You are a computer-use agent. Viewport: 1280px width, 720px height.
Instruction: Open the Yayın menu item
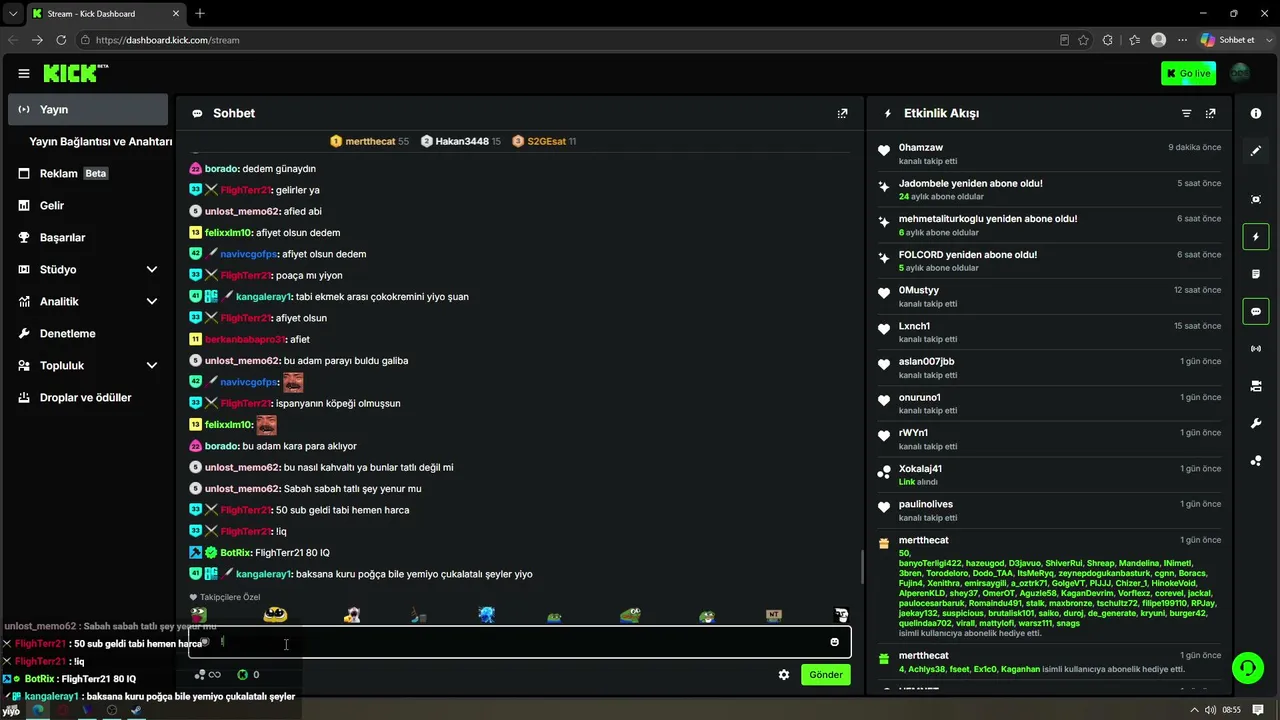click(88, 109)
